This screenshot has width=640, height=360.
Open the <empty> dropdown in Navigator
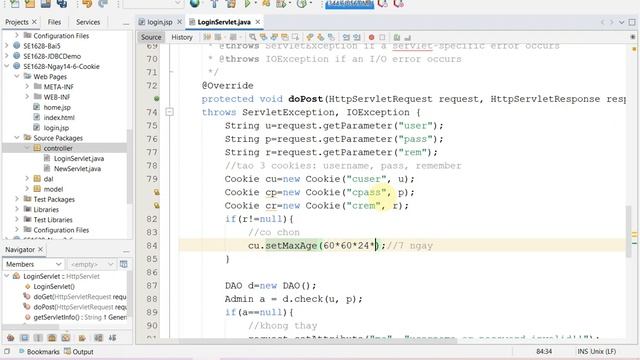[92, 264]
